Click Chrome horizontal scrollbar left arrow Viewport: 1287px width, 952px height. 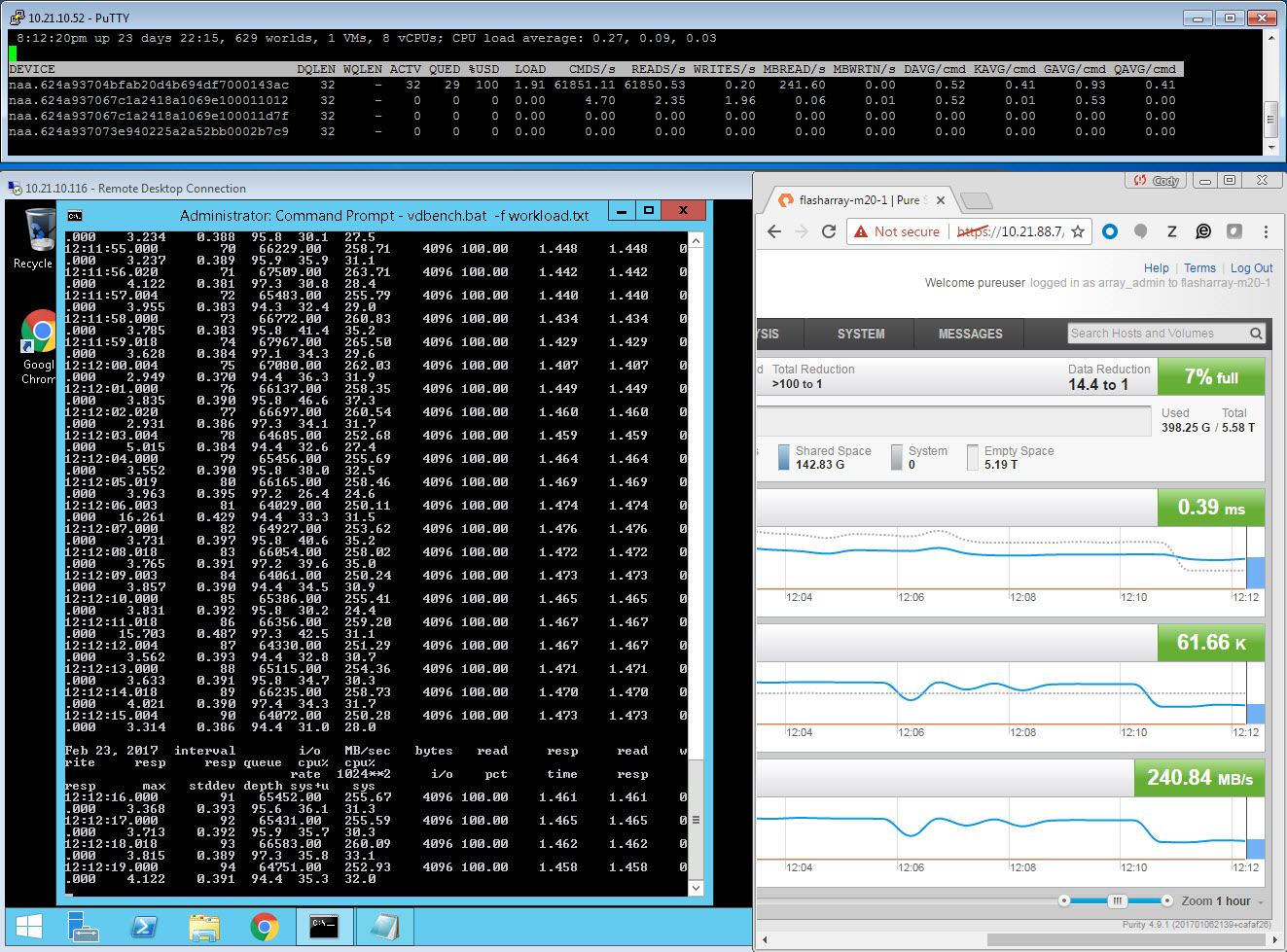[x=765, y=939]
